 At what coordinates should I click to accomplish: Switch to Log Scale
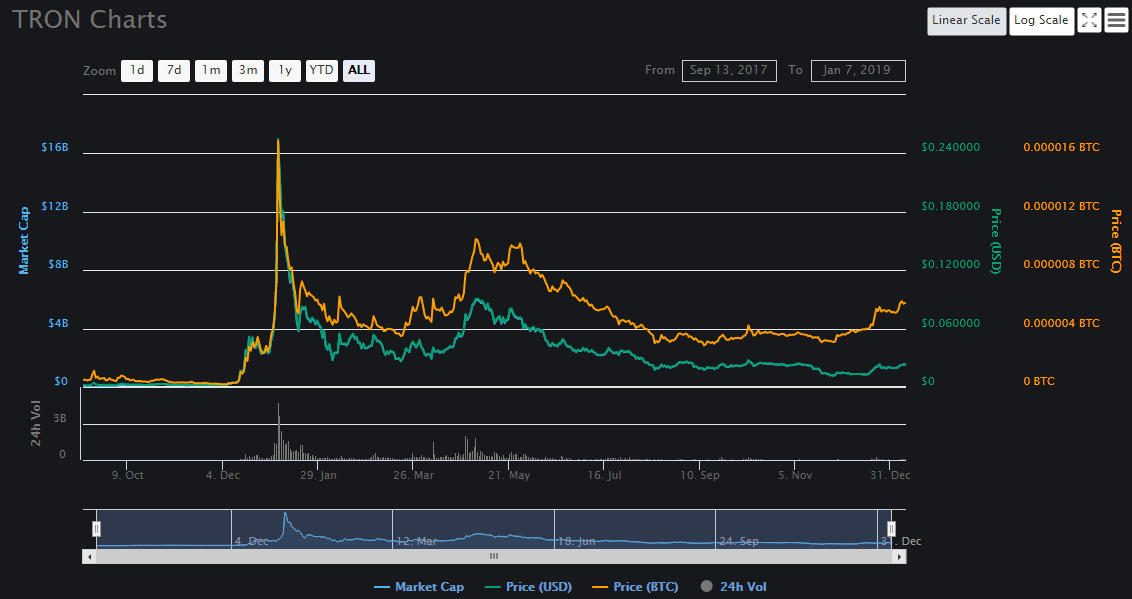tap(1041, 20)
